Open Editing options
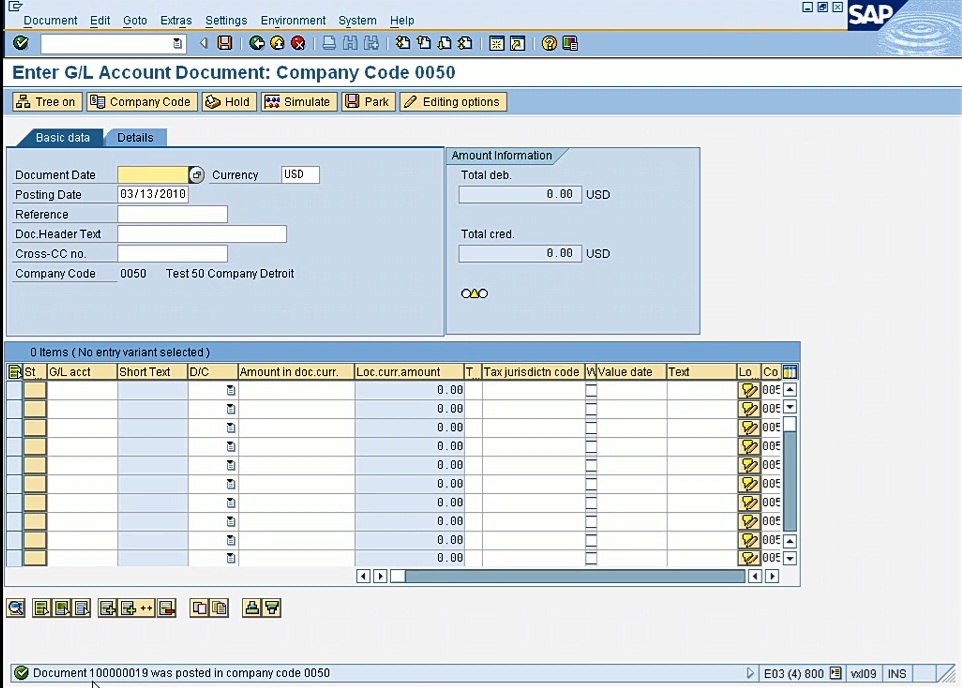This screenshot has height=688, width=962. pos(453,102)
